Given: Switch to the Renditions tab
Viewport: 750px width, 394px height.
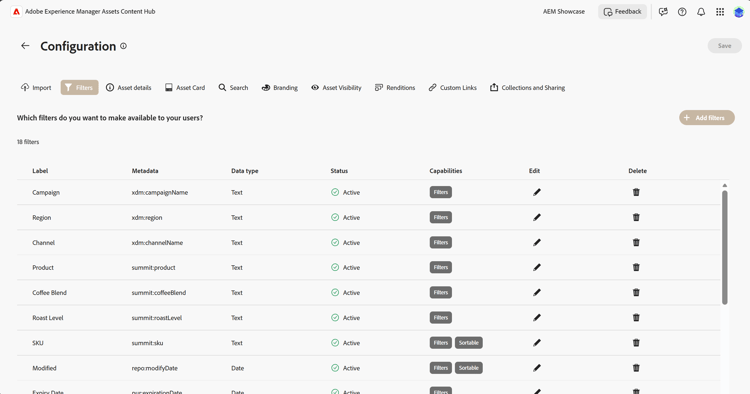Looking at the screenshot, I should click(395, 88).
